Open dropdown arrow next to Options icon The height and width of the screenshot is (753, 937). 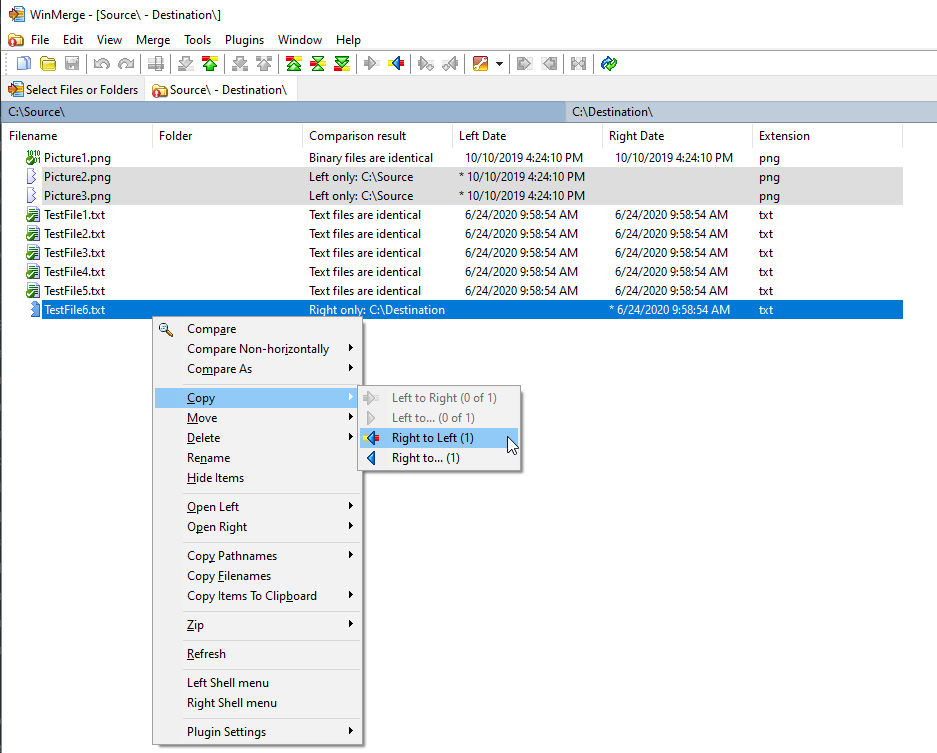(499, 64)
